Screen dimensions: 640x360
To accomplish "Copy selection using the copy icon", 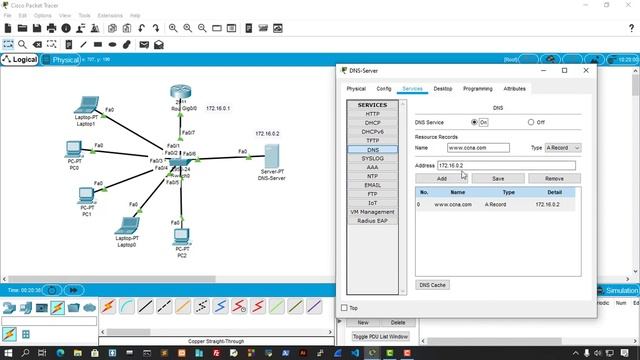I will (112, 28).
